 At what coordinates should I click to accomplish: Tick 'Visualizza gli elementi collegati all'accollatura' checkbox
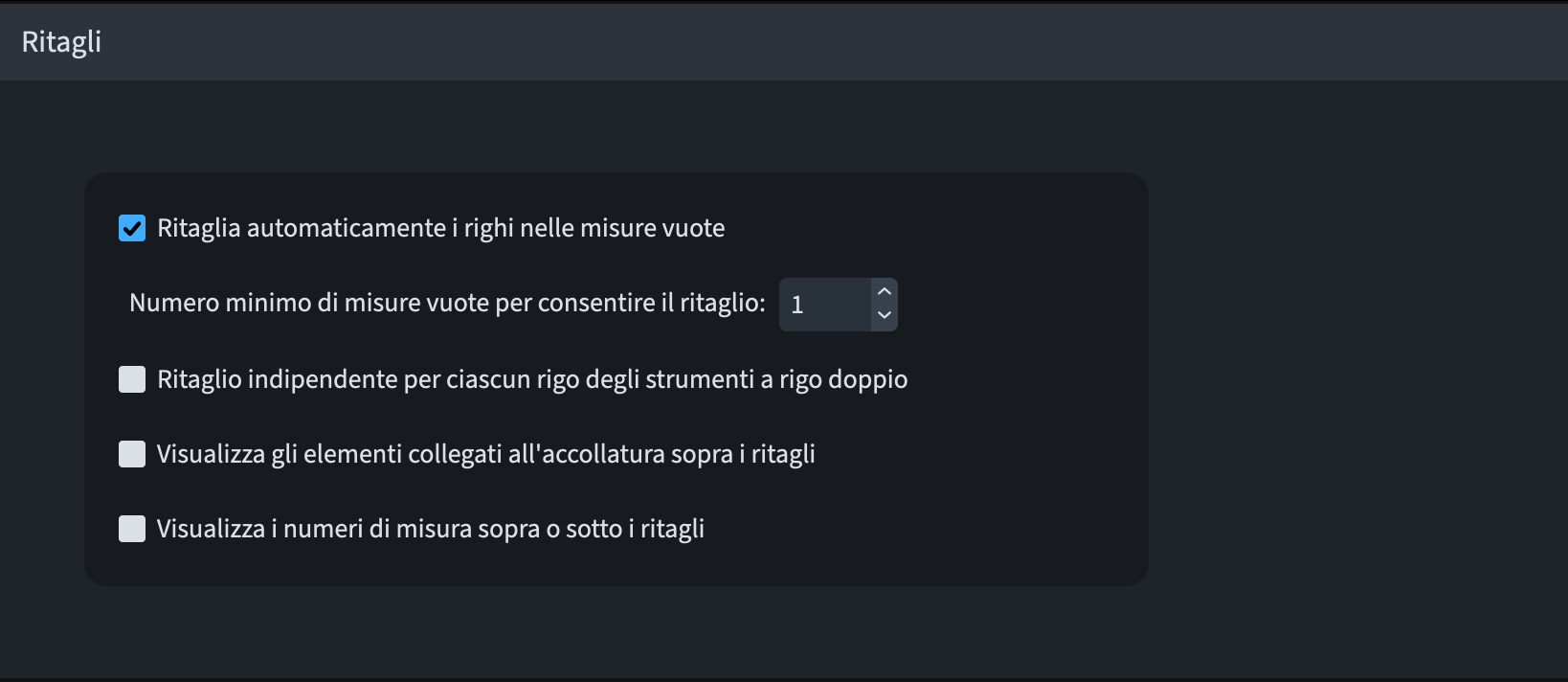132,454
